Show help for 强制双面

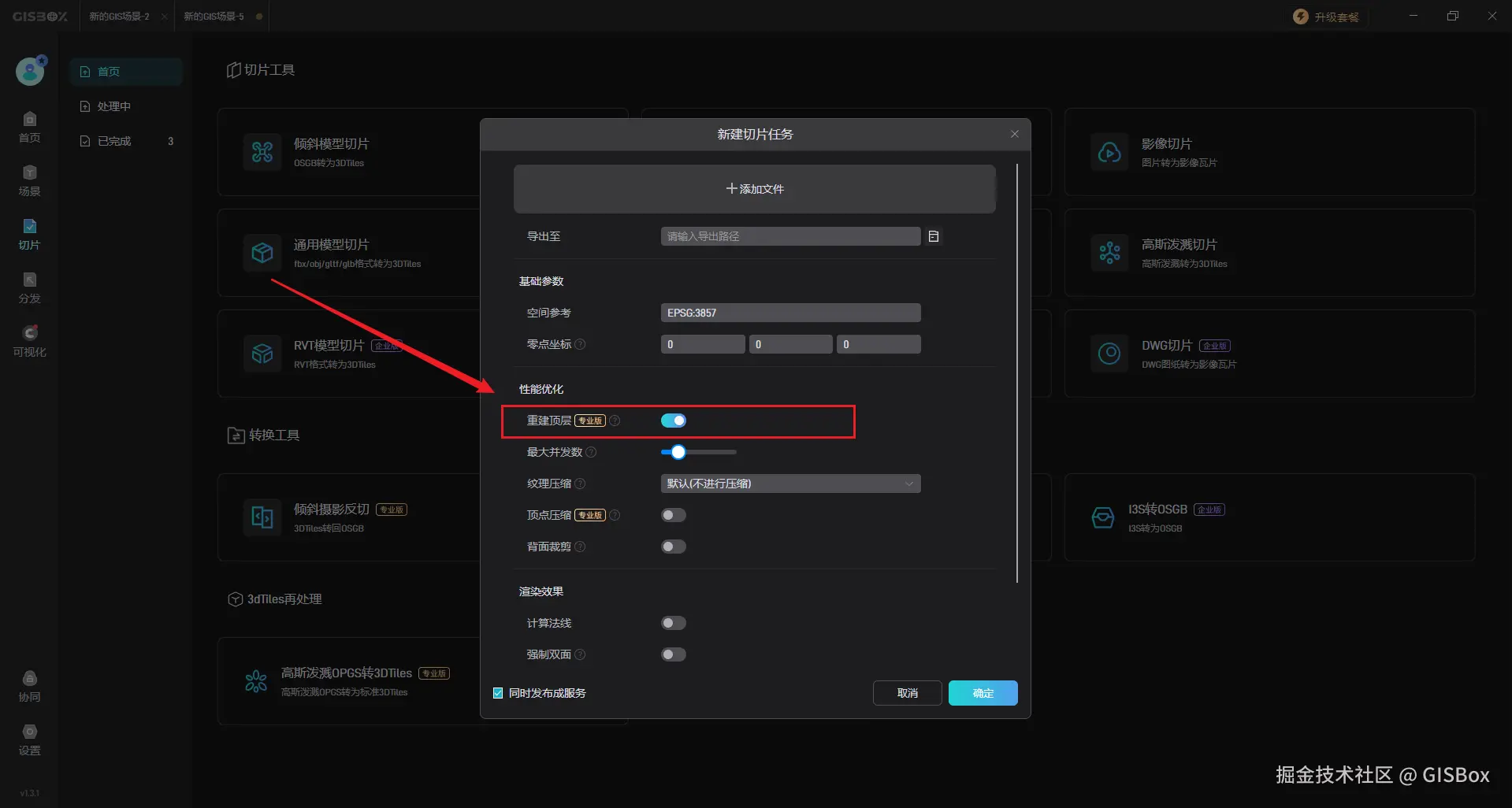(x=581, y=654)
